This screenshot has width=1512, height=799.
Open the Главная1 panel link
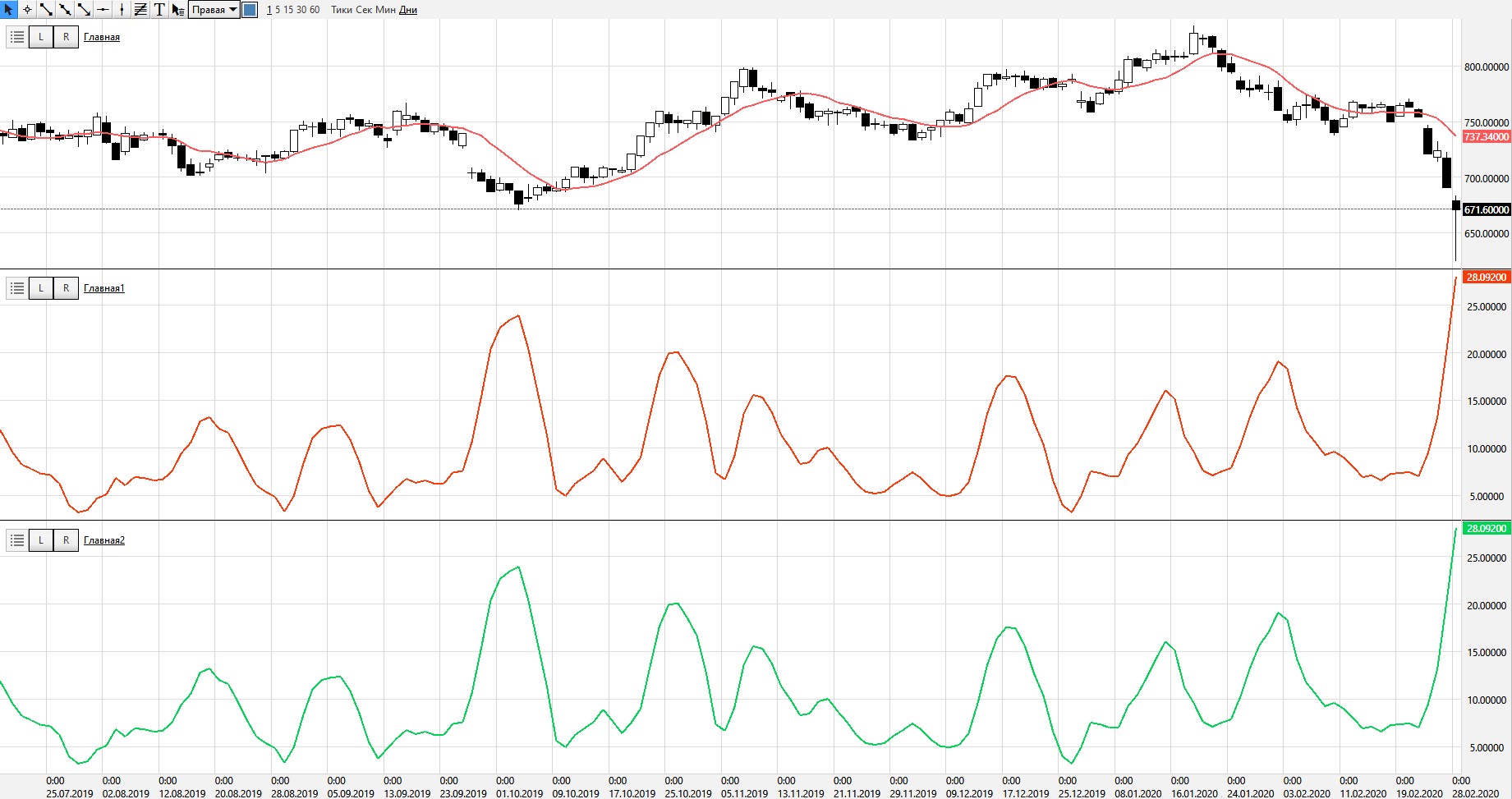pos(104,288)
